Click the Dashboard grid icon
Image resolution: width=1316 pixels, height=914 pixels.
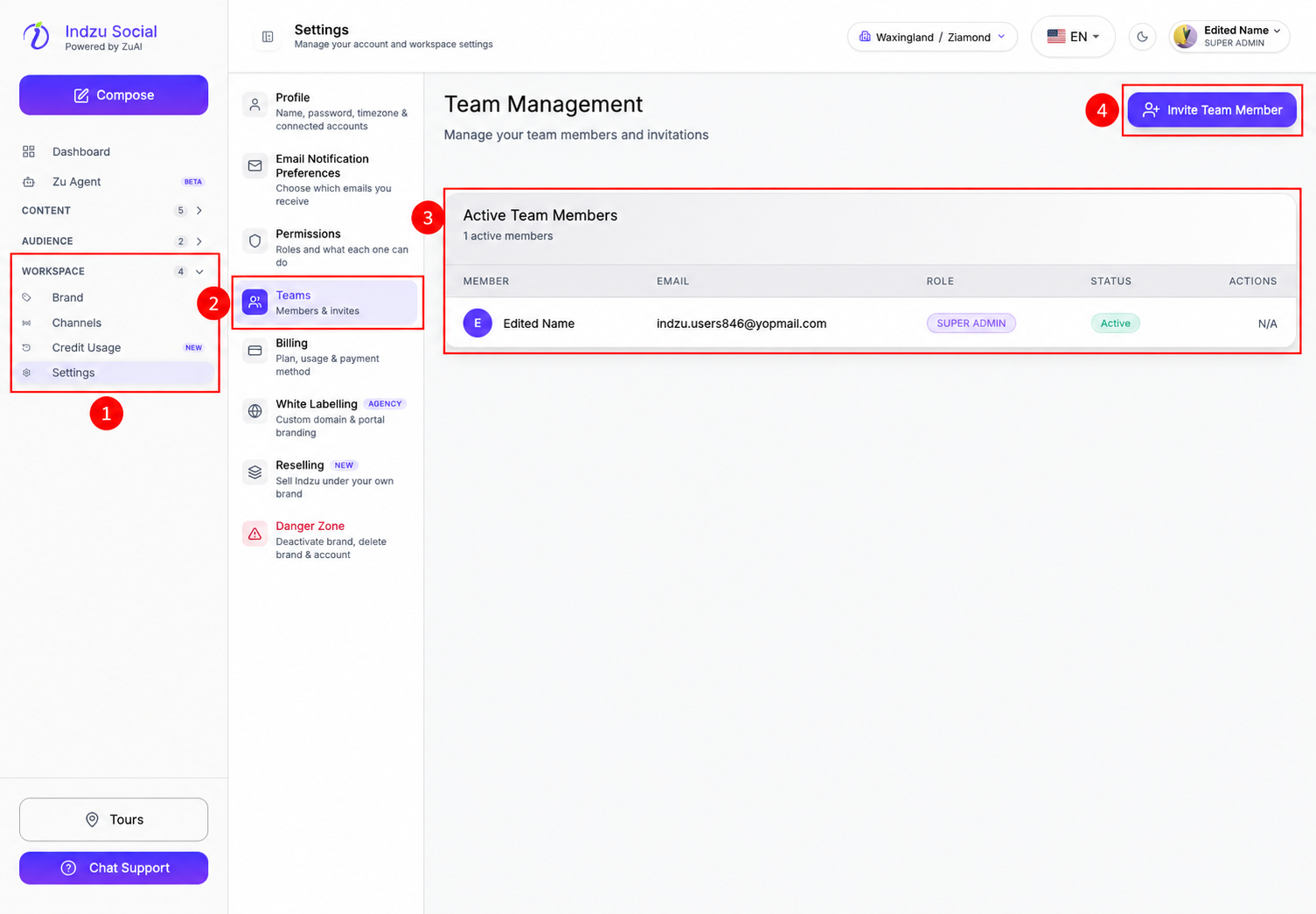(x=29, y=151)
